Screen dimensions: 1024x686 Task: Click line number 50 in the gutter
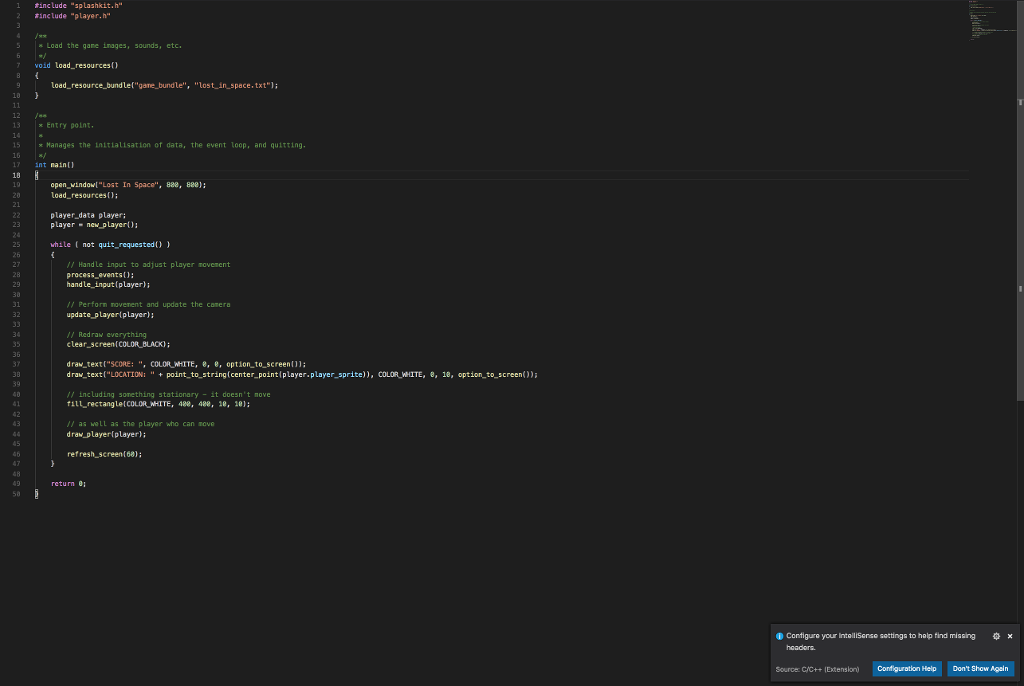click(x=16, y=494)
